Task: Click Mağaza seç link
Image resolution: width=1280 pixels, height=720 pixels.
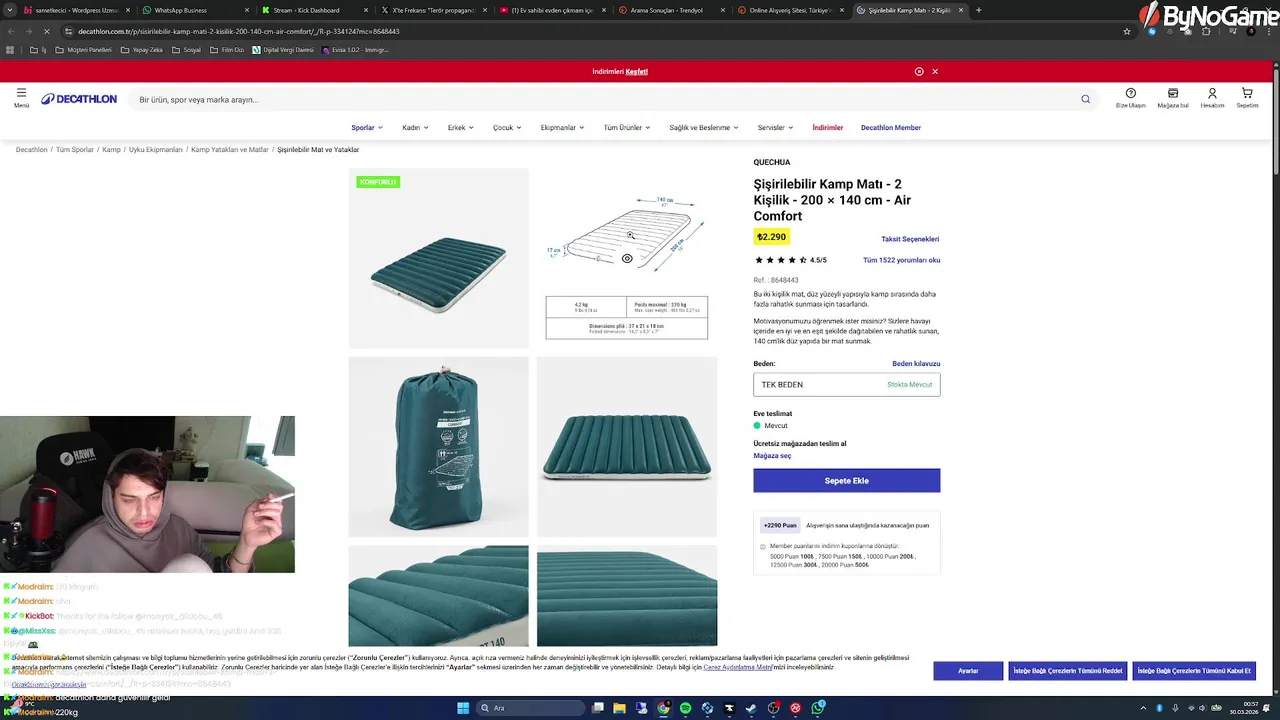Action: click(x=772, y=456)
